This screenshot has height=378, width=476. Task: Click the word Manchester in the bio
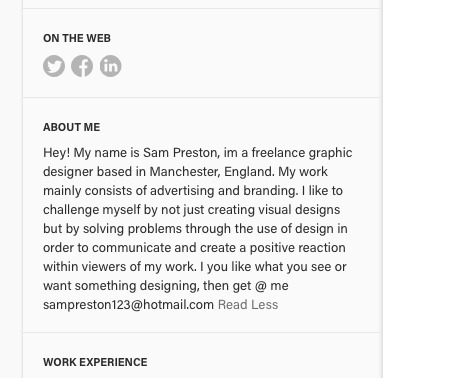pyautogui.click(x=185, y=172)
